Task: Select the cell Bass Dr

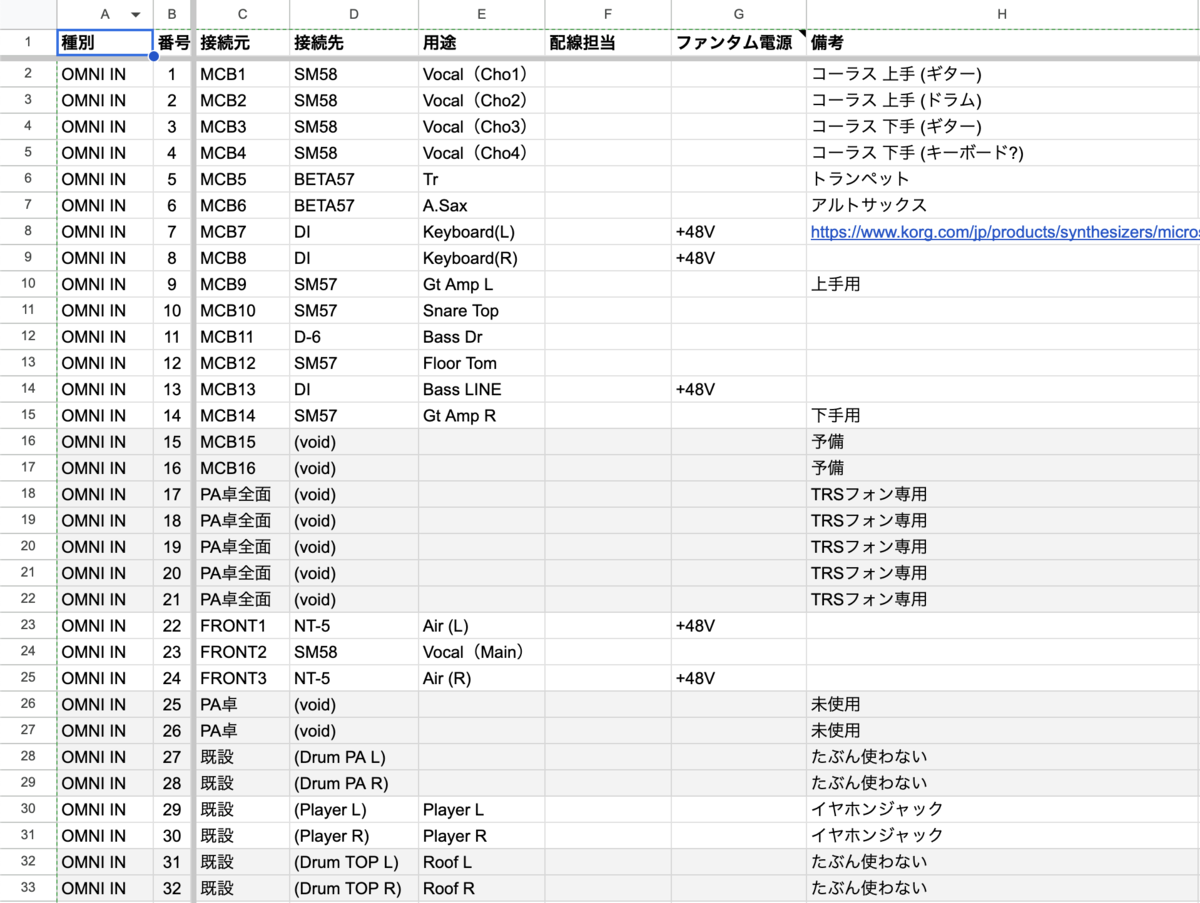Action: tap(482, 337)
